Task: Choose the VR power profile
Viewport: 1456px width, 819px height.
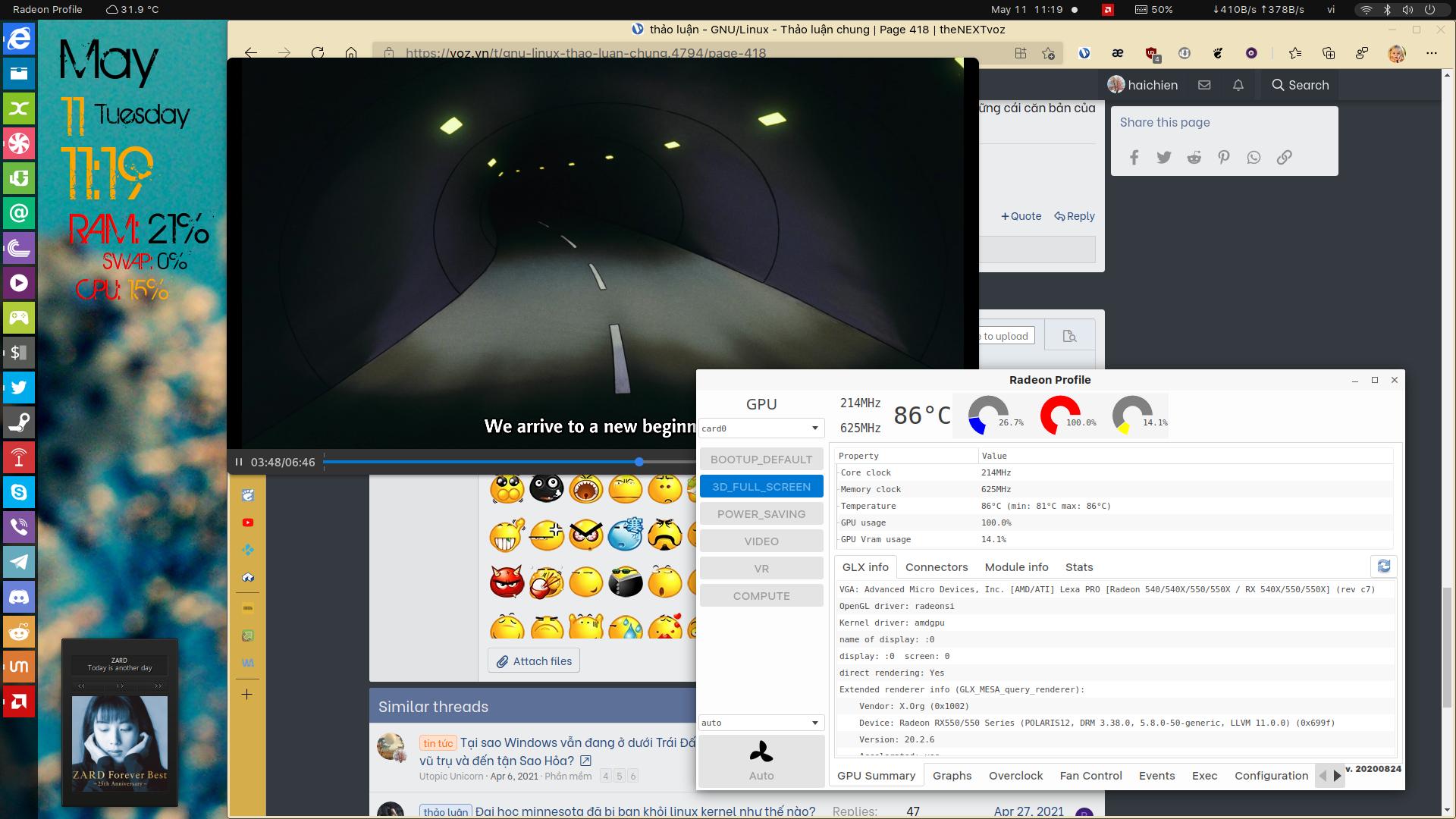Action: (761, 569)
